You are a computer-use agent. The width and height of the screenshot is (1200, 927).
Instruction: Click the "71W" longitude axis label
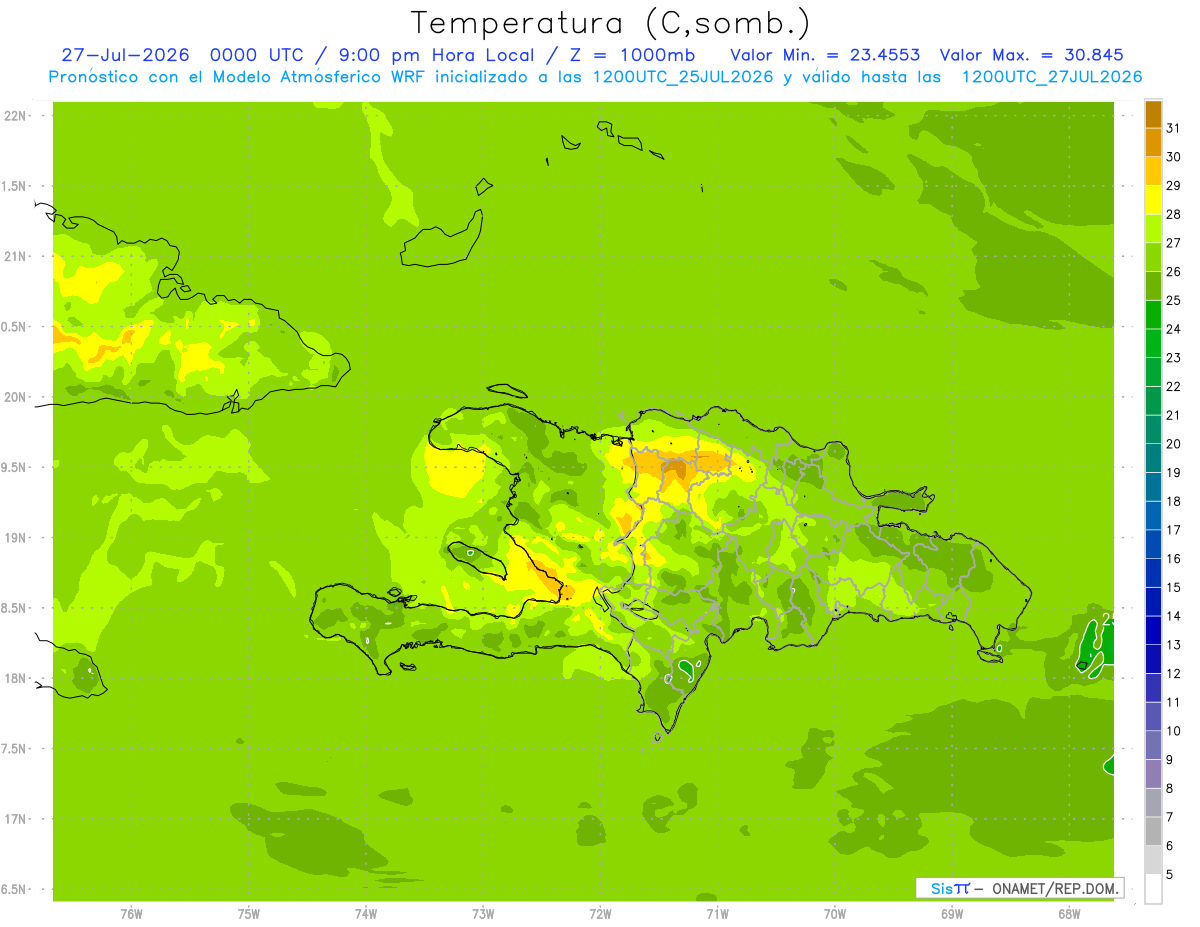(717, 914)
